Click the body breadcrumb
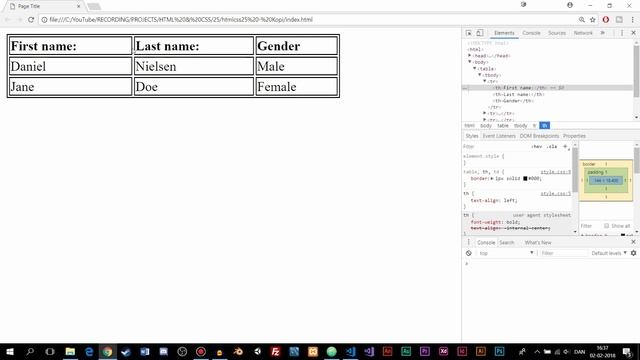640x360 pixels. pos(486,126)
